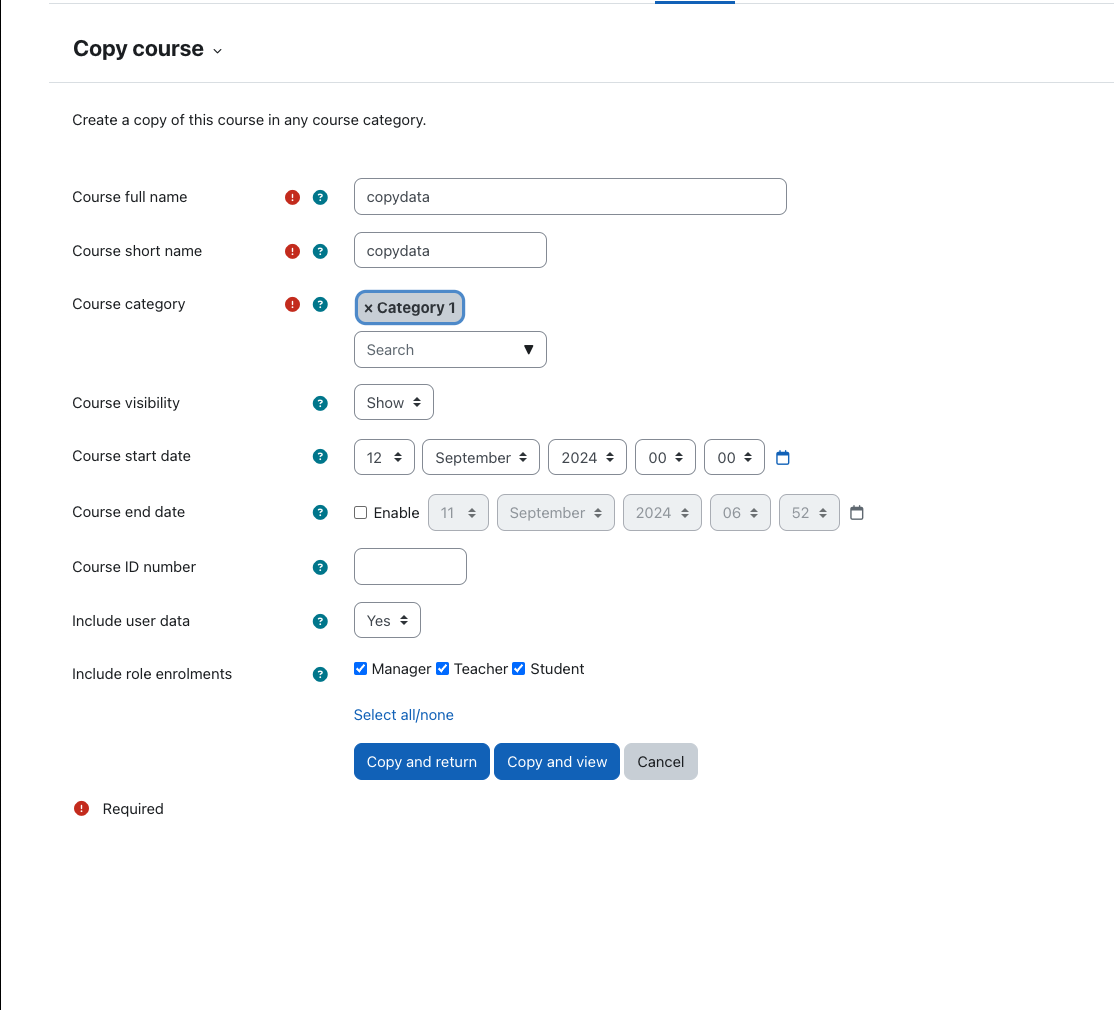Open calendar picker for course end date

(857, 513)
